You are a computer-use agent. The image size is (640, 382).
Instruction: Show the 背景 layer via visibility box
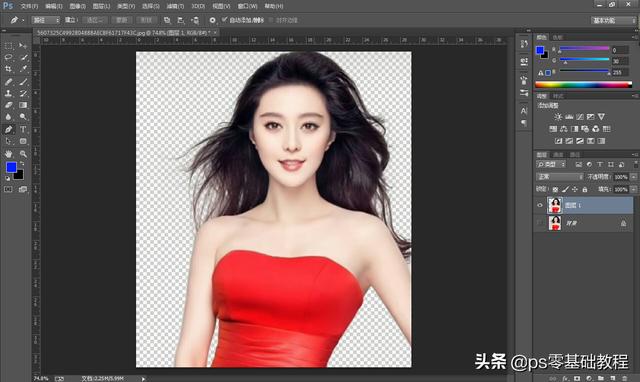540,223
